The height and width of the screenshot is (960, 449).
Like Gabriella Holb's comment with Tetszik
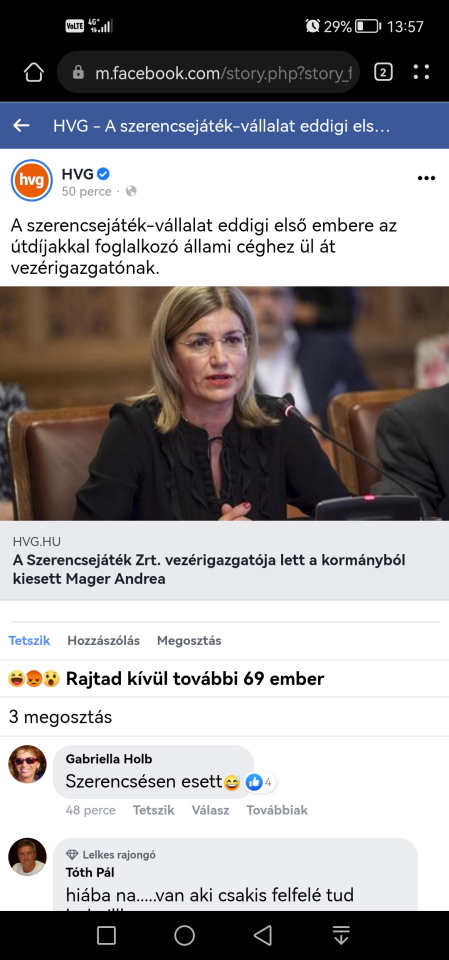154,810
